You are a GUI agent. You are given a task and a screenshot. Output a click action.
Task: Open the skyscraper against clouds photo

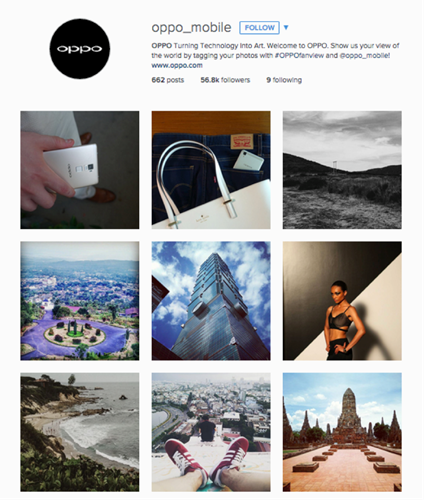pyautogui.click(x=211, y=301)
